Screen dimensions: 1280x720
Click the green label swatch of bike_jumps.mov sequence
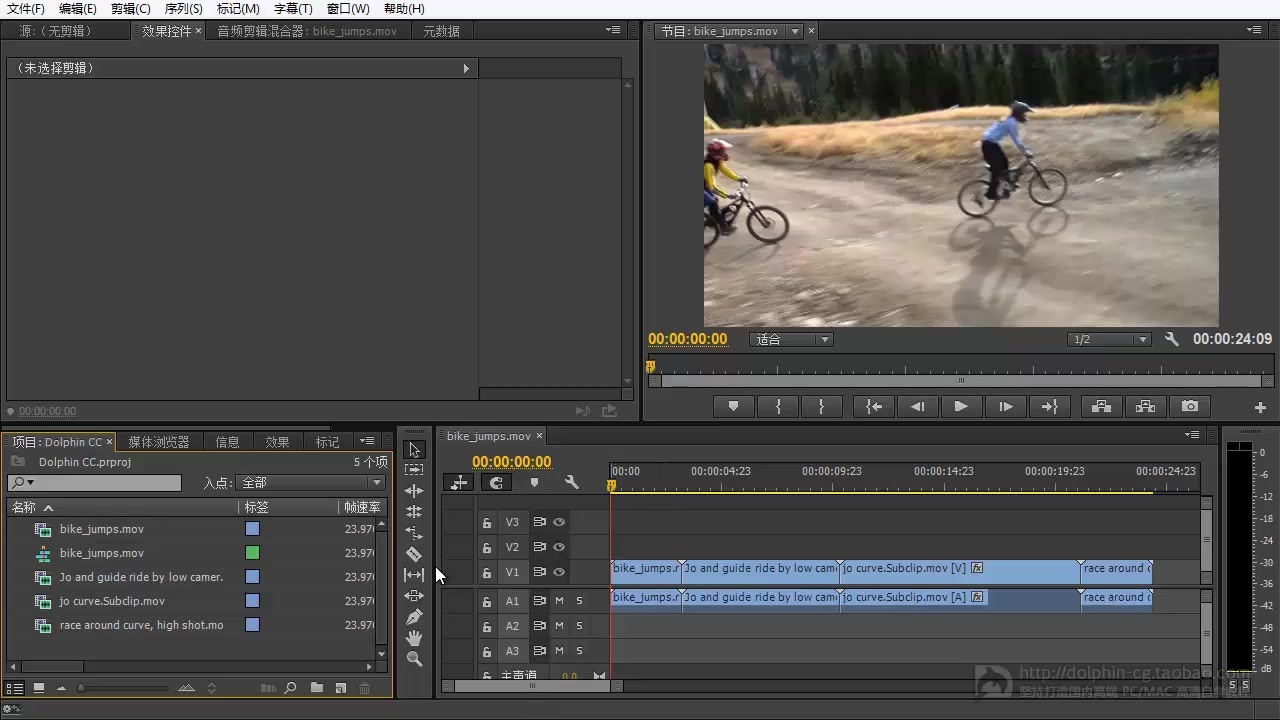point(253,553)
